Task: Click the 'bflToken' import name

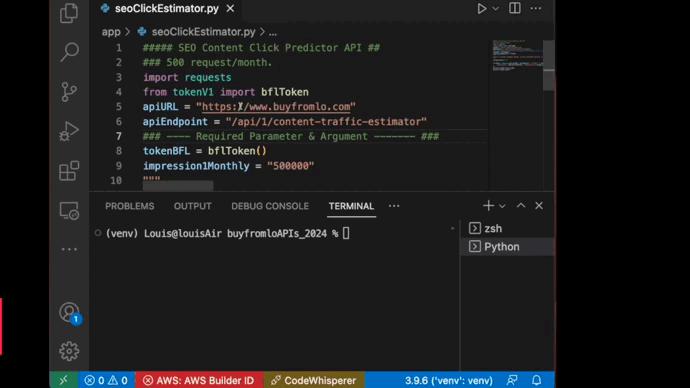Action: [285, 92]
